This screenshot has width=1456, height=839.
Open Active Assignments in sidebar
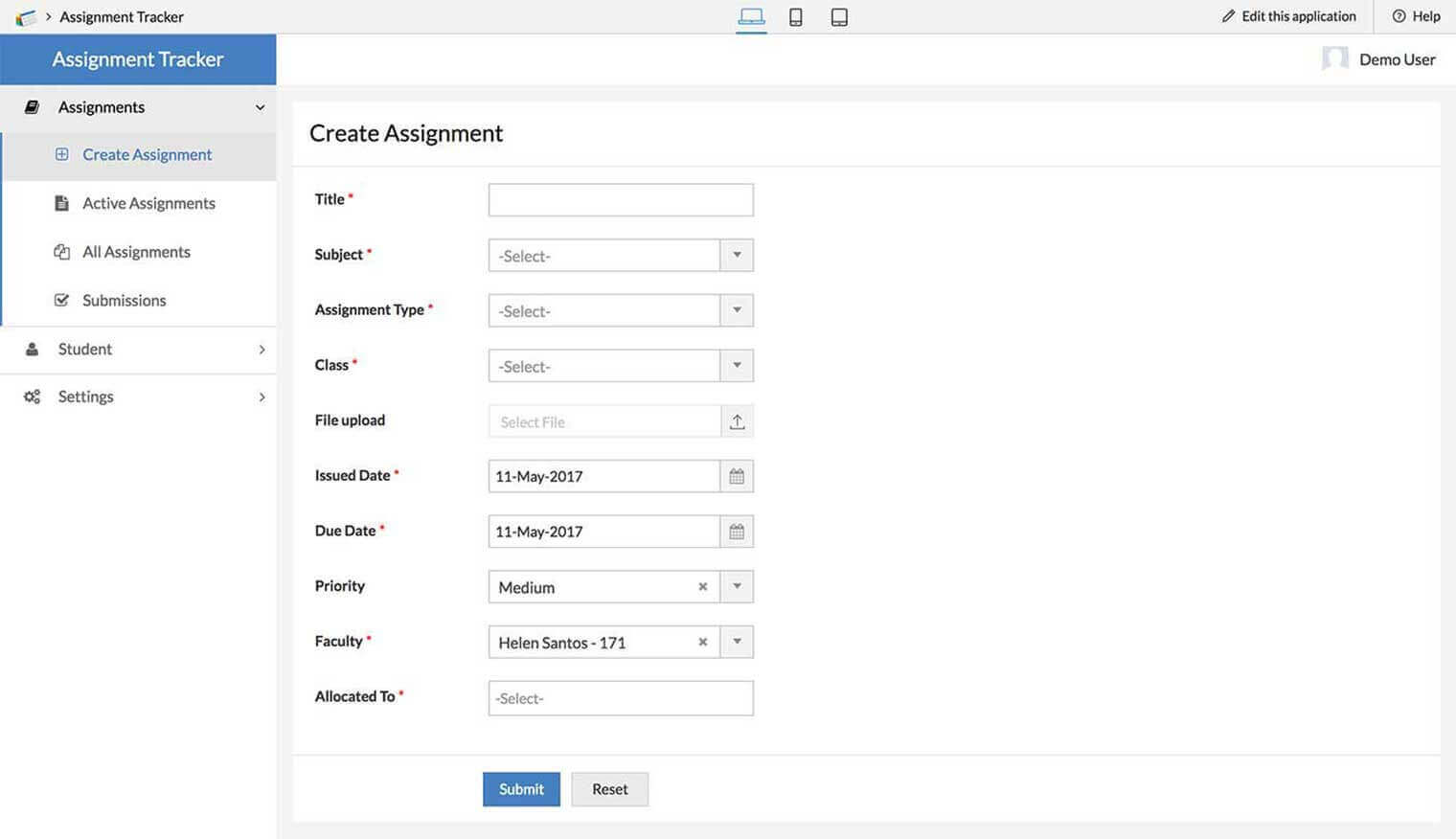click(x=139, y=204)
